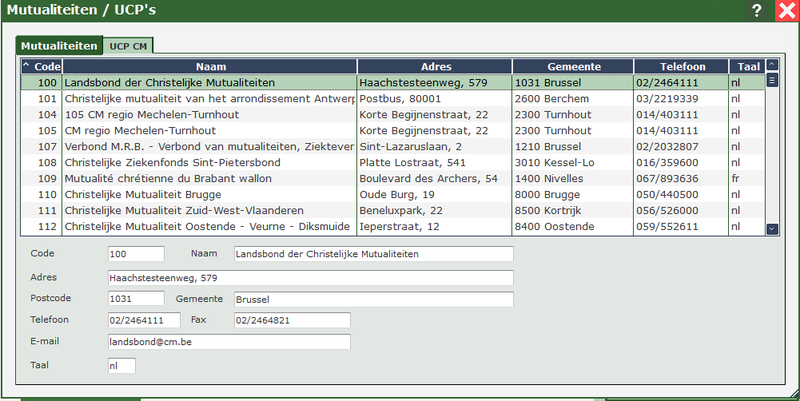This screenshot has height=401, width=800.
Task: Sort by the Adres column header
Action: tap(436, 66)
